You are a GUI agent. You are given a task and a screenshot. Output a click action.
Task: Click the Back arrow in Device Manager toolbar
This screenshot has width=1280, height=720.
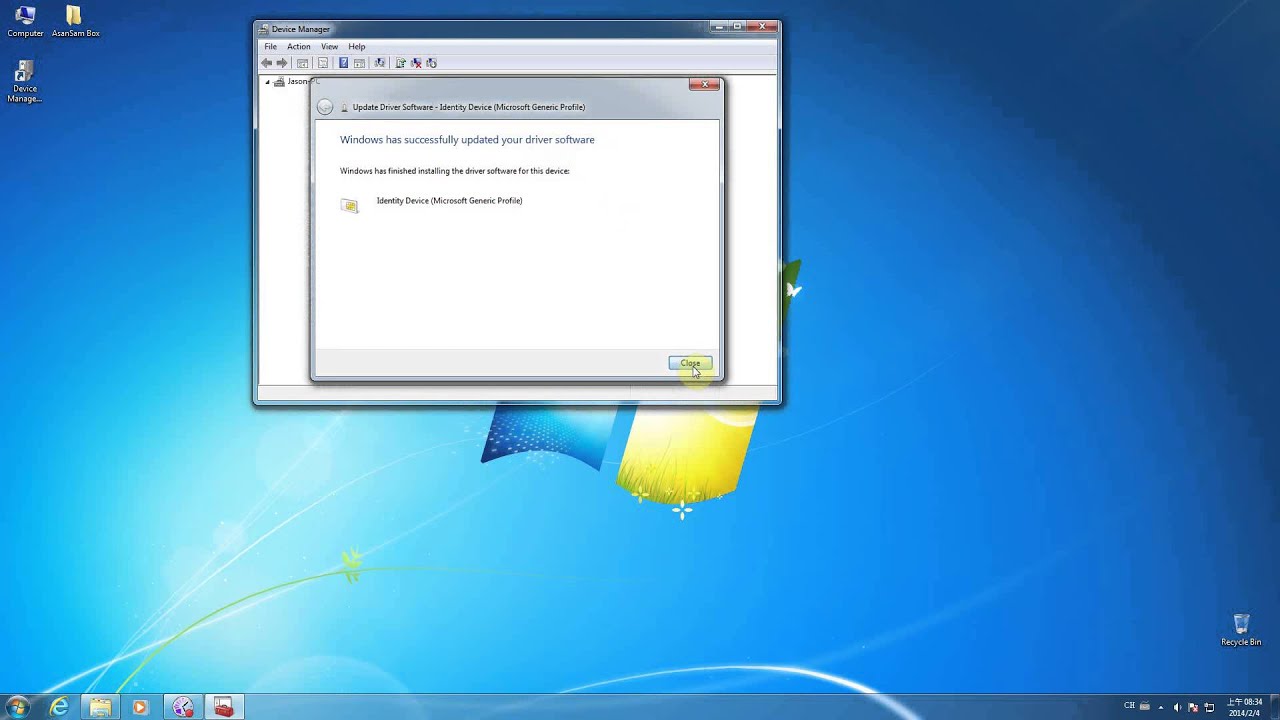point(266,63)
